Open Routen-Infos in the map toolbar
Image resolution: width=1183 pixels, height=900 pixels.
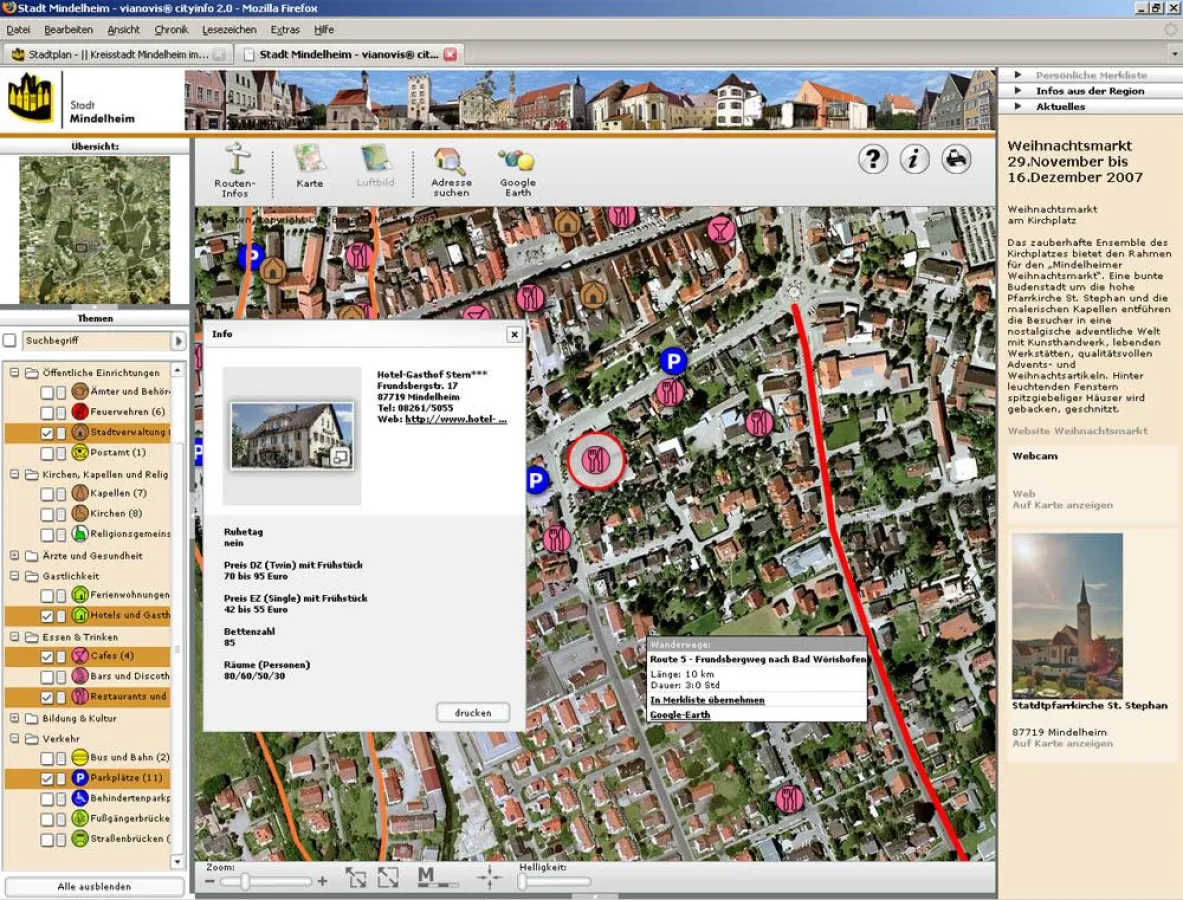pos(236,170)
